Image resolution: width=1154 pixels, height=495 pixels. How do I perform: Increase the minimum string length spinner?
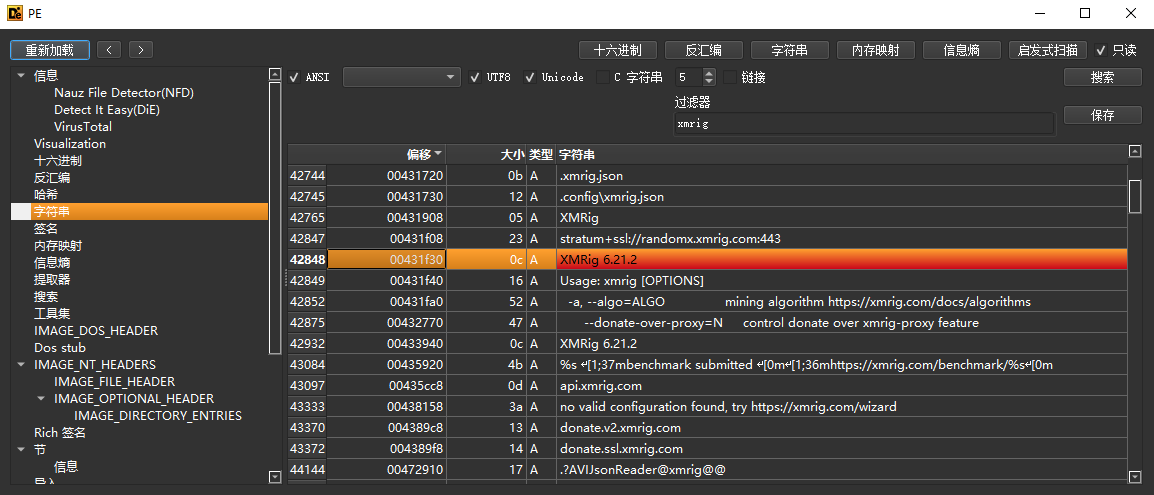point(709,73)
